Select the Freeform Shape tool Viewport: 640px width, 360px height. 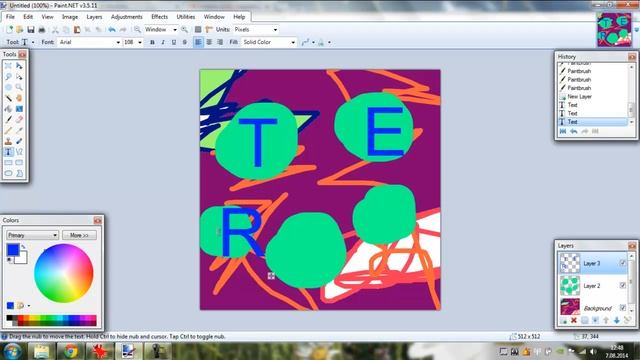click(x=19, y=173)
